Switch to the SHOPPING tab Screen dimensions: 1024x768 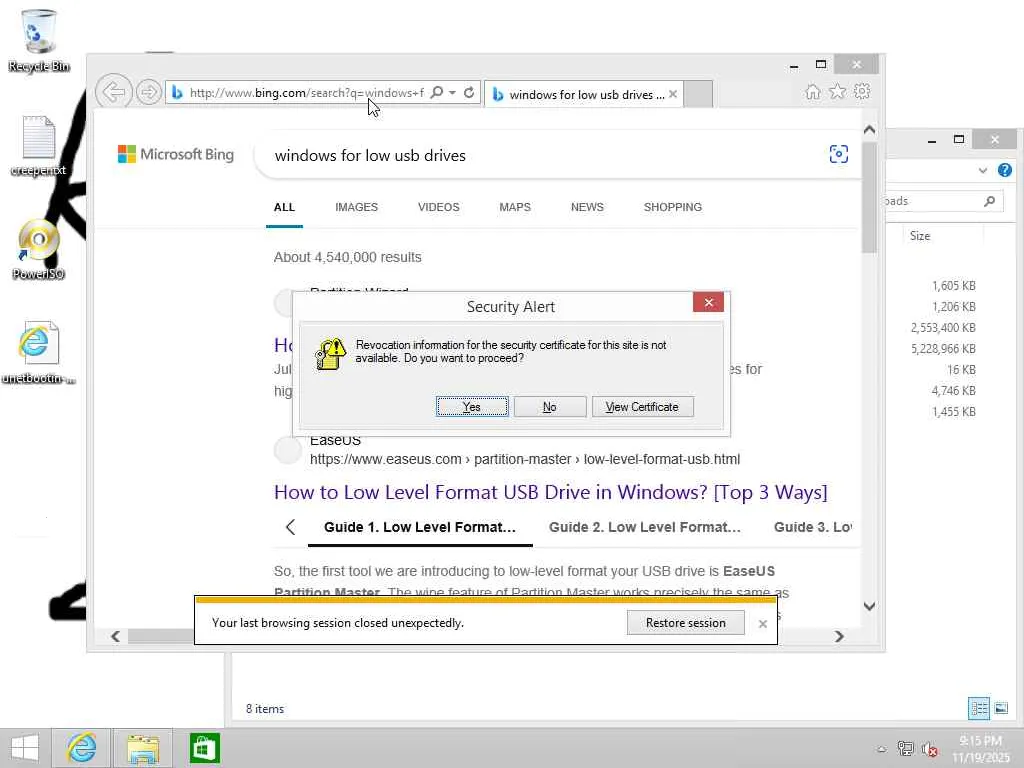coord(673,207)
